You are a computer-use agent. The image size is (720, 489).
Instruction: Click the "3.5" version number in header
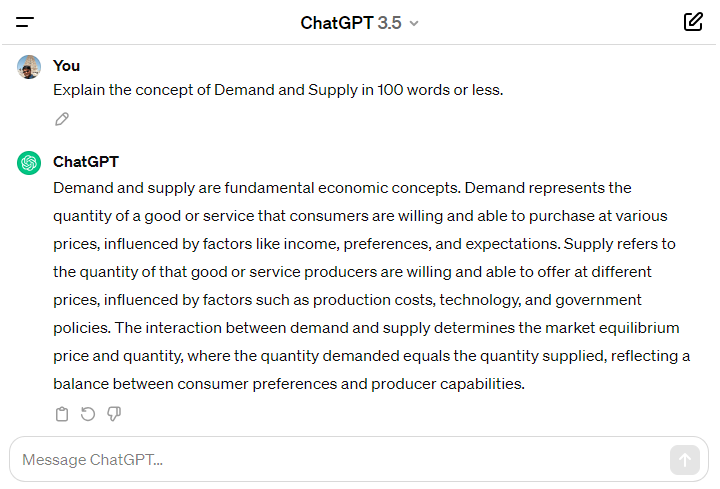click(x=389, y=23)
